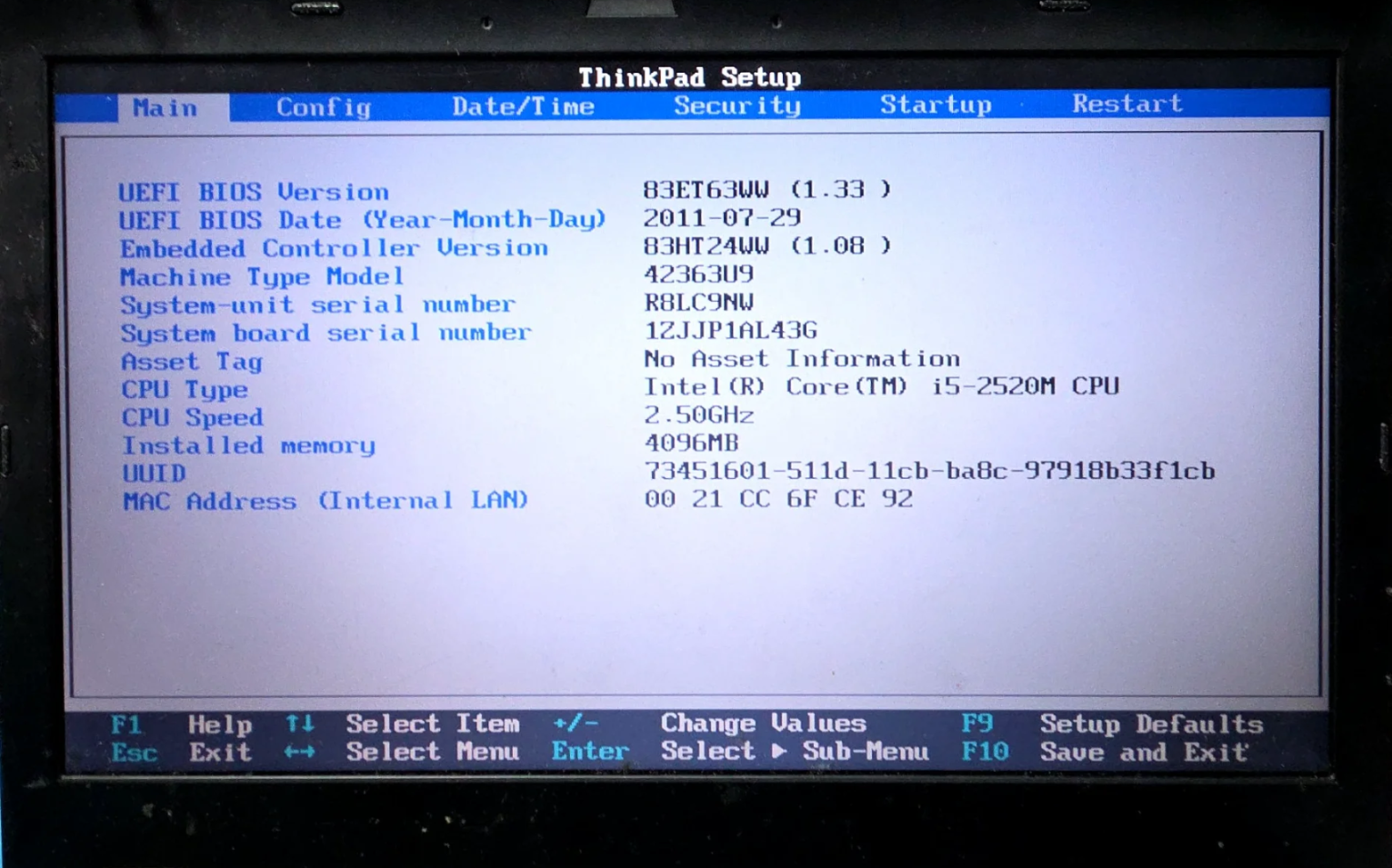The image size is (1392, 868).
Task: Select the No Asset Information value
Action: click(x=801, y=358)
